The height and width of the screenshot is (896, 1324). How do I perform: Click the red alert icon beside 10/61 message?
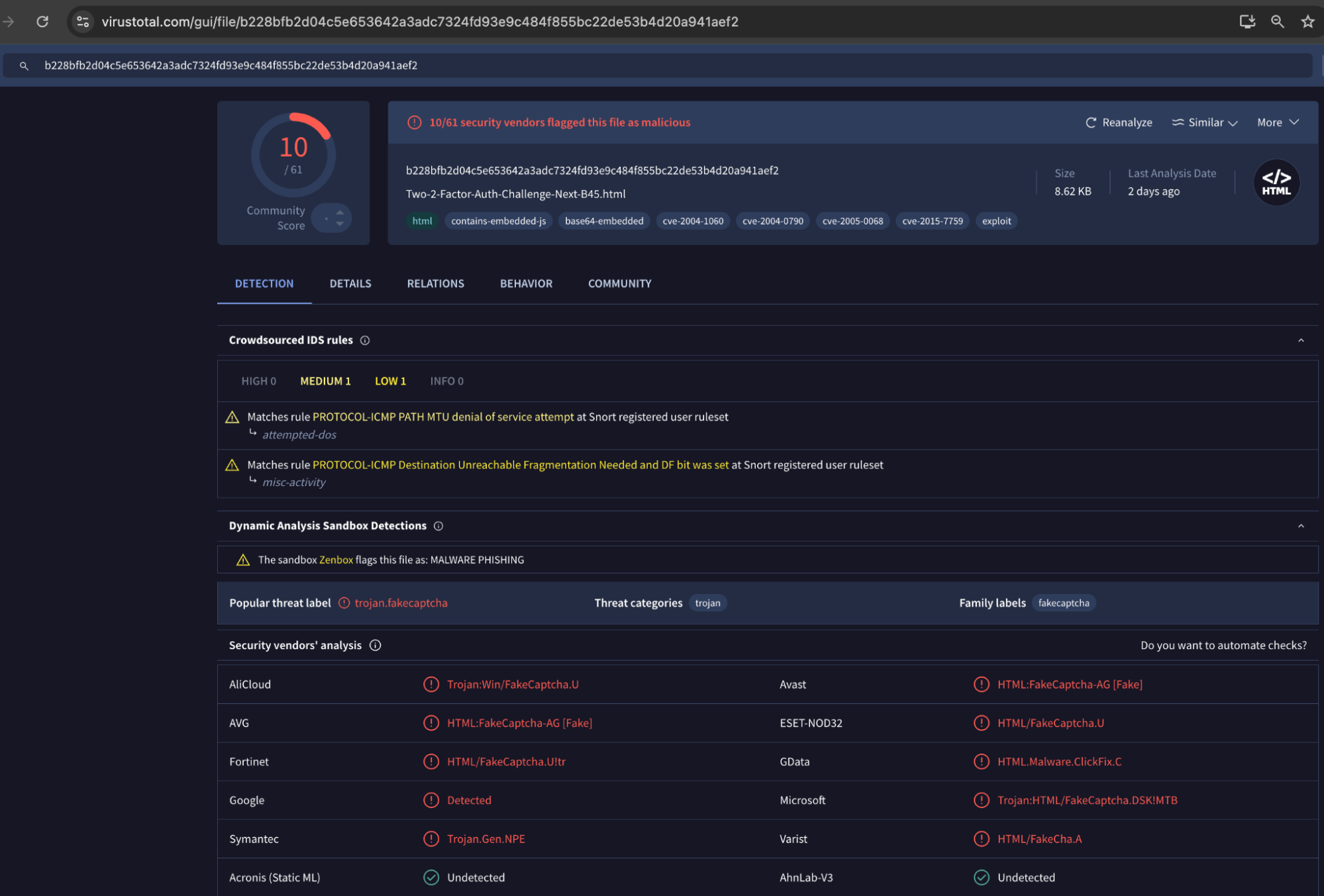(x=414, y=123)
